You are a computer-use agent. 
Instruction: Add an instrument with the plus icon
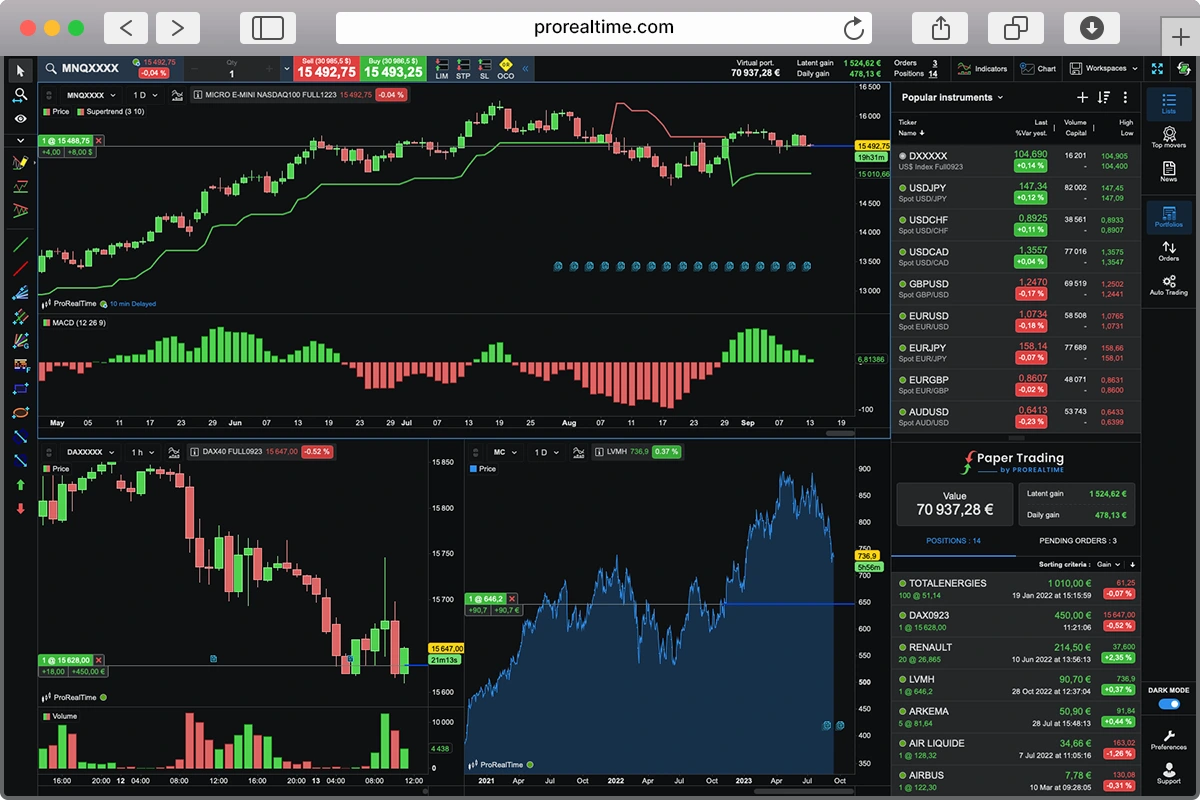[1082, 97]
